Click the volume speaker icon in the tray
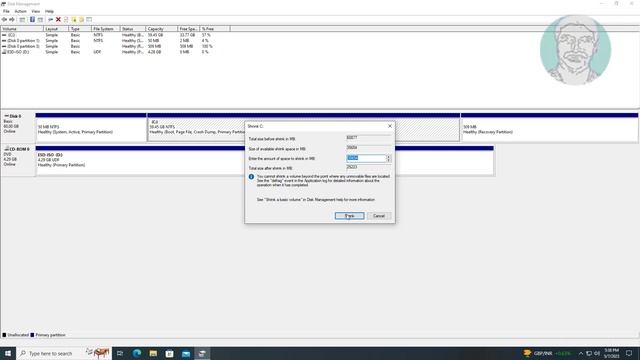This screenshot has height=360, width=640. click(x=597, y=353)
